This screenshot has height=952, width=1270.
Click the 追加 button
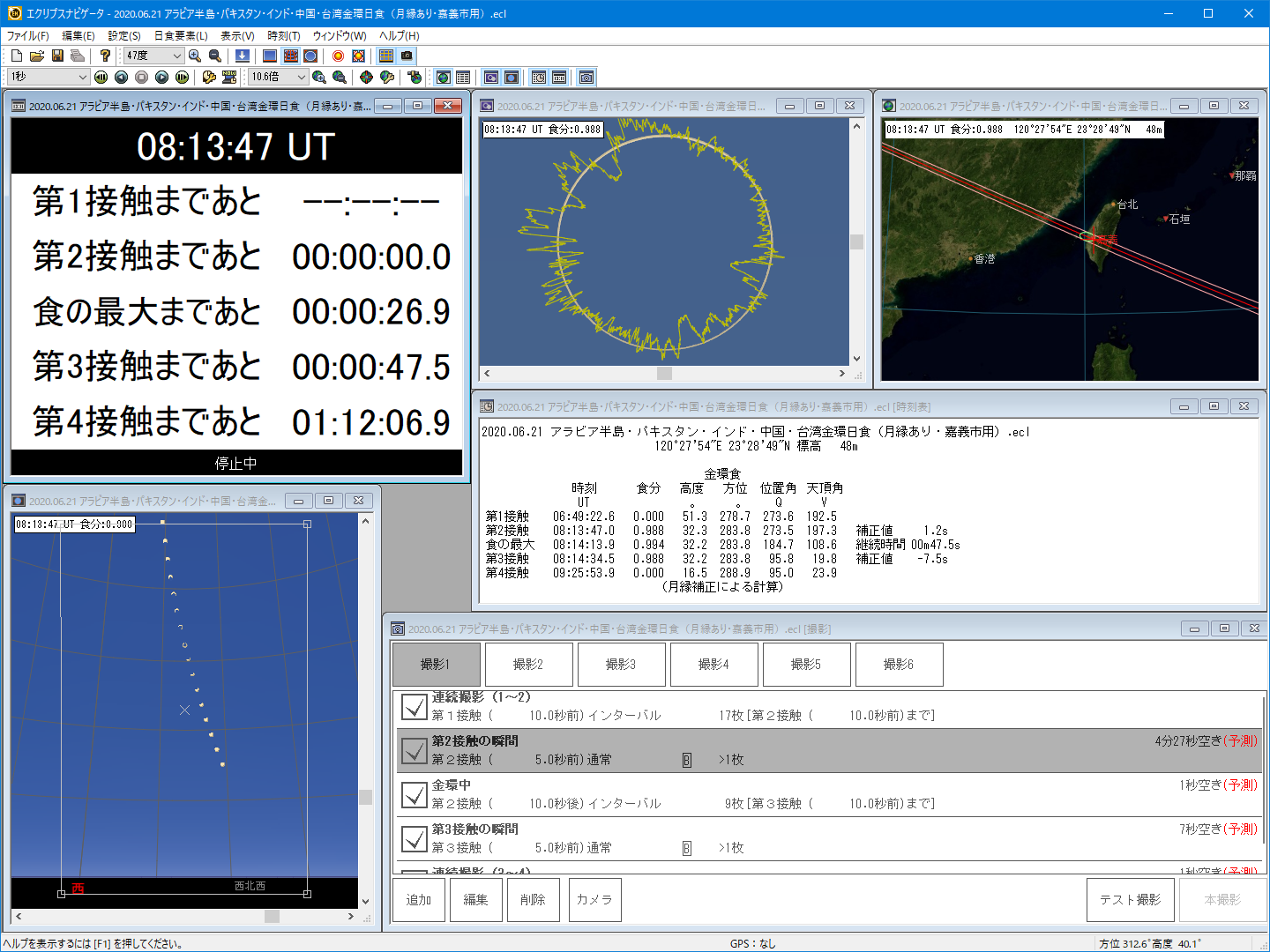click(419, 900)
